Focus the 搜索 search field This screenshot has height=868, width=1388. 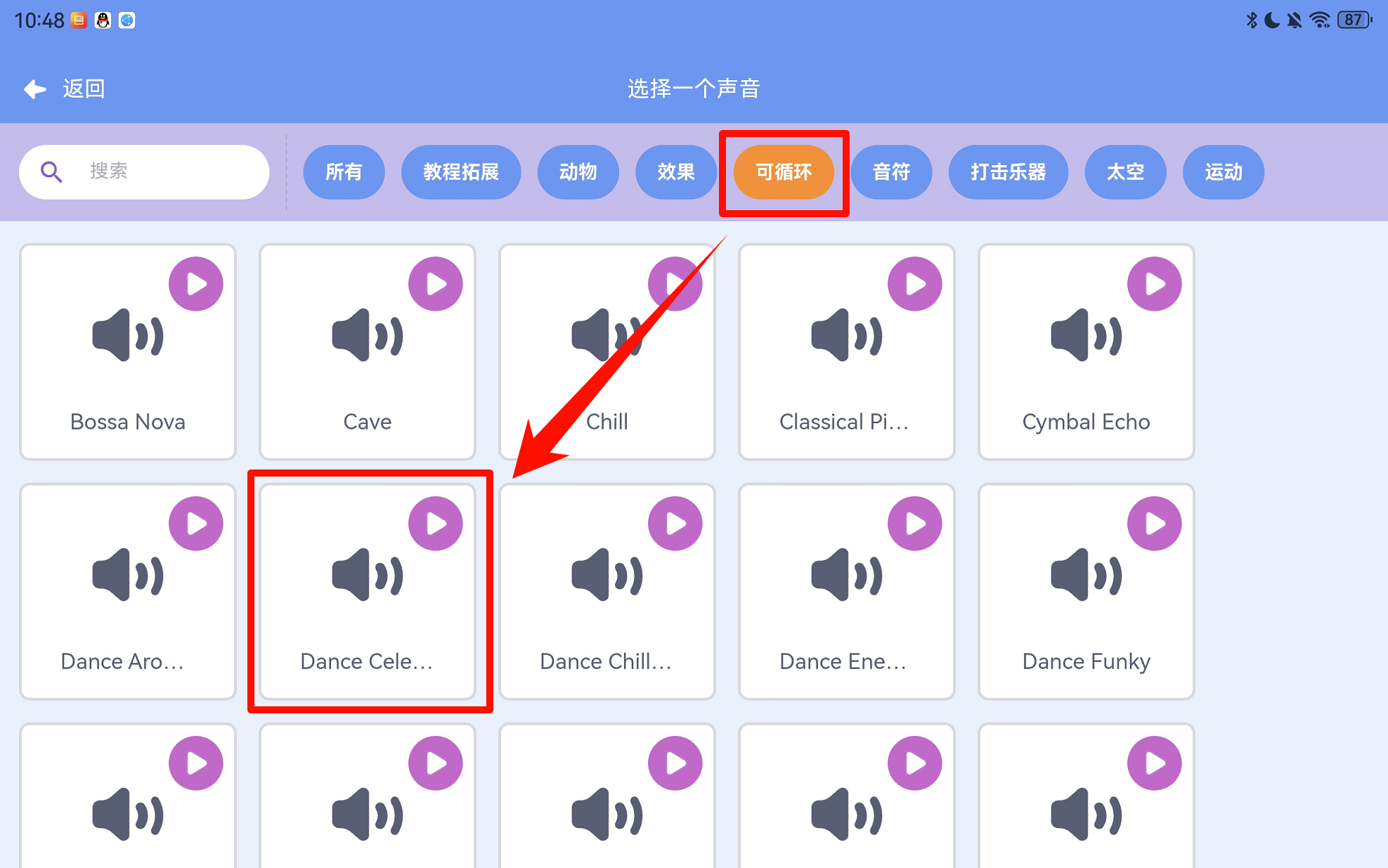click(x=144, y=171)
